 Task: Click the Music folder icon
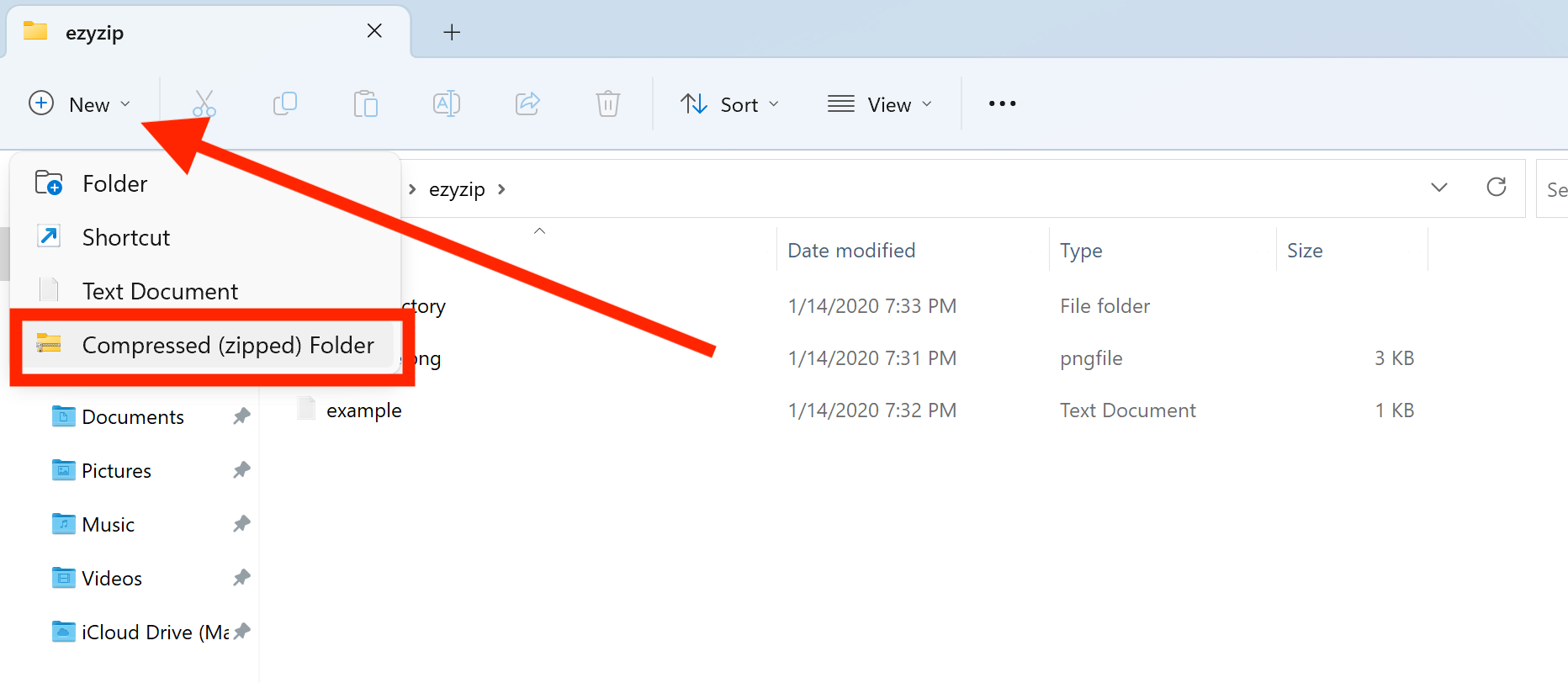click(x=63, y=523)
